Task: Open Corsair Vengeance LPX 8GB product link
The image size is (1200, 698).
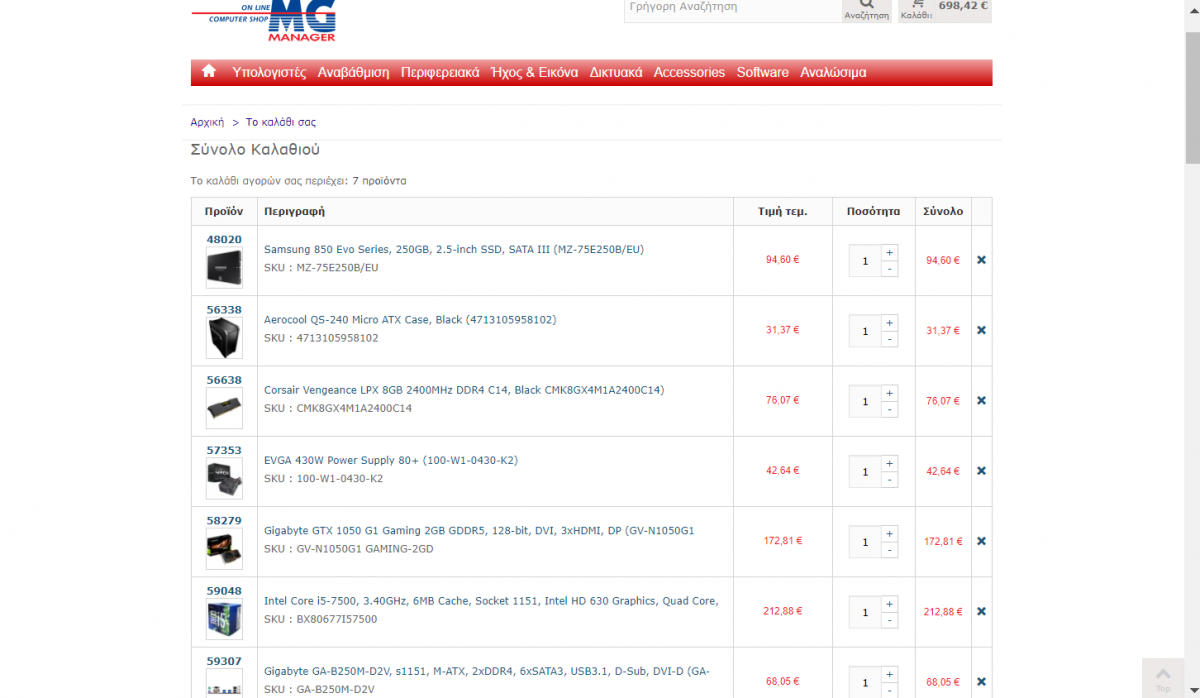Action: pyautogui.click(x=464, y=390)
